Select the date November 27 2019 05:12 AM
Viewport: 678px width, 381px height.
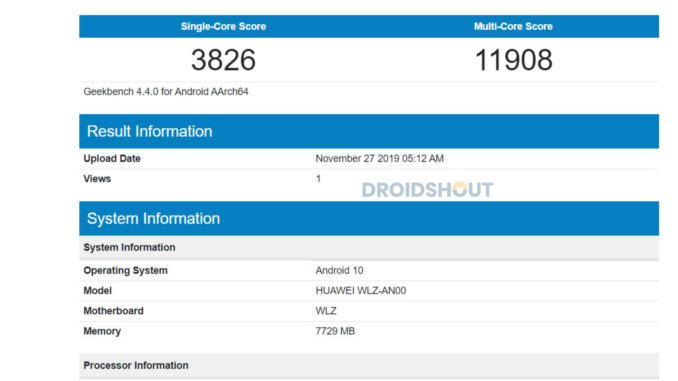(379, 158)
